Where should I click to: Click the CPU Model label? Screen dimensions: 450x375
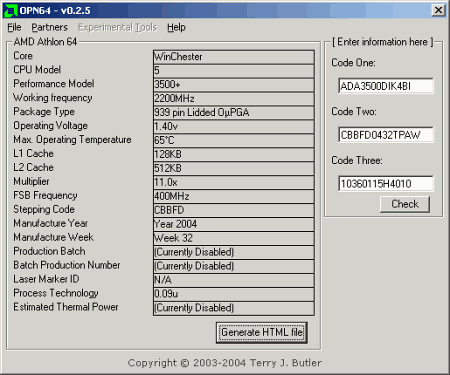[x=37, y=70]
